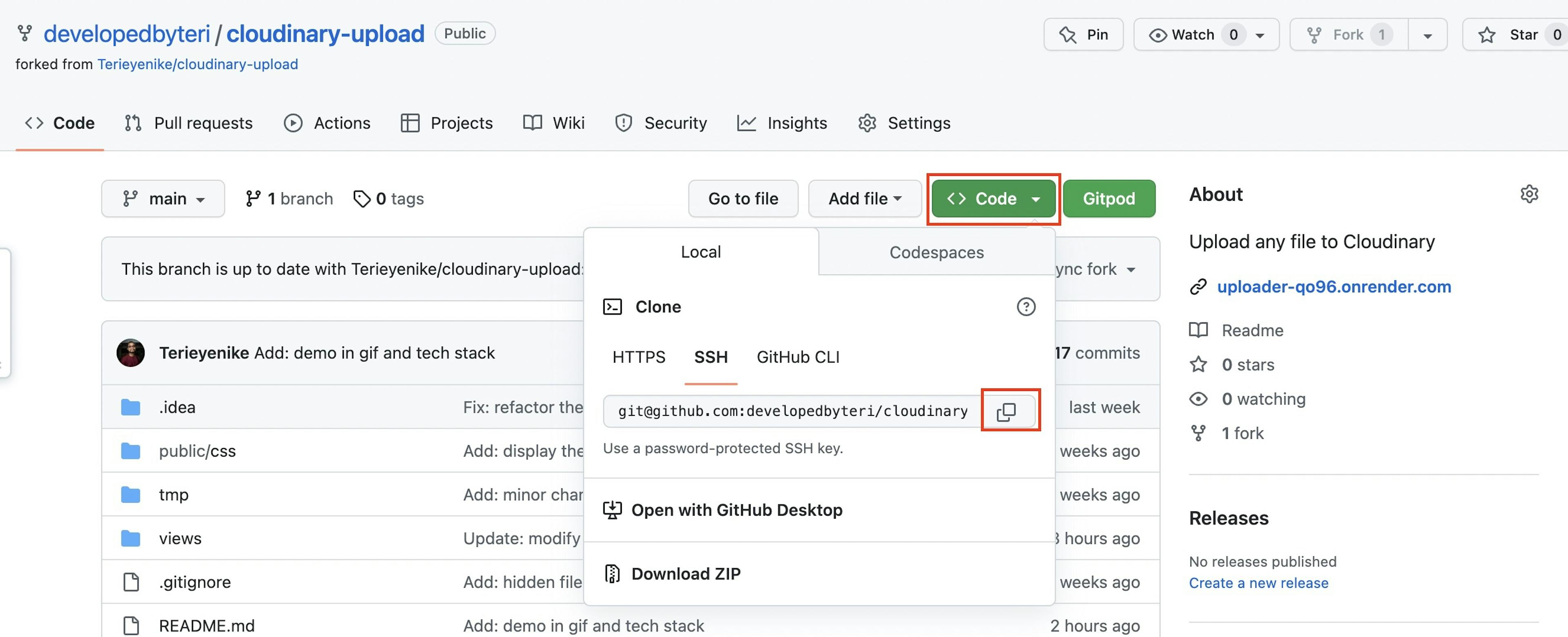Switch to Projects tab
The width and height of the screenshot is (1568, 637).
[x=446, y=123]
